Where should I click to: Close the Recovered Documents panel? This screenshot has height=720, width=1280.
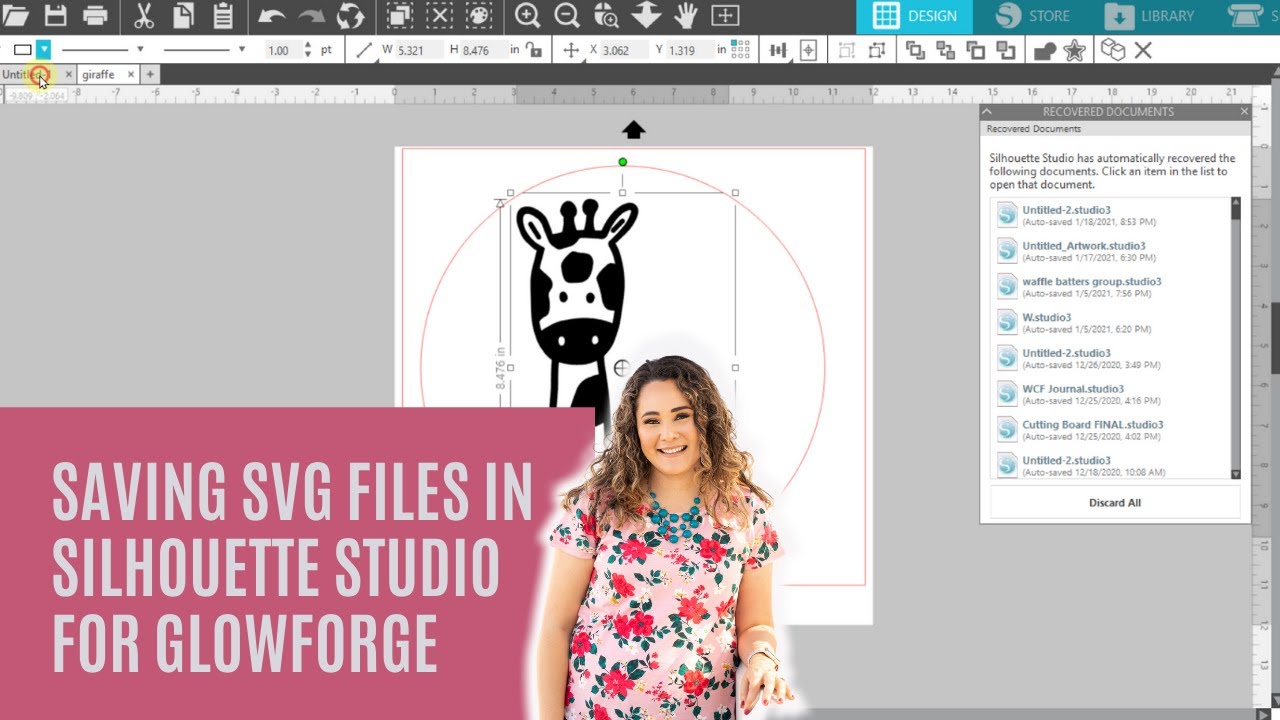pos(1244,112)
